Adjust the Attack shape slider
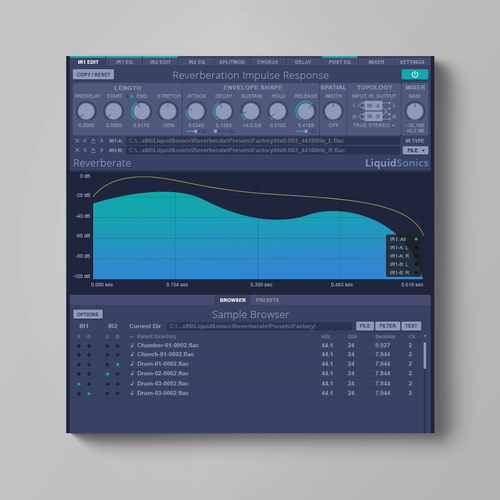Screen dimensions: 500x500 (x=196, y=131)
